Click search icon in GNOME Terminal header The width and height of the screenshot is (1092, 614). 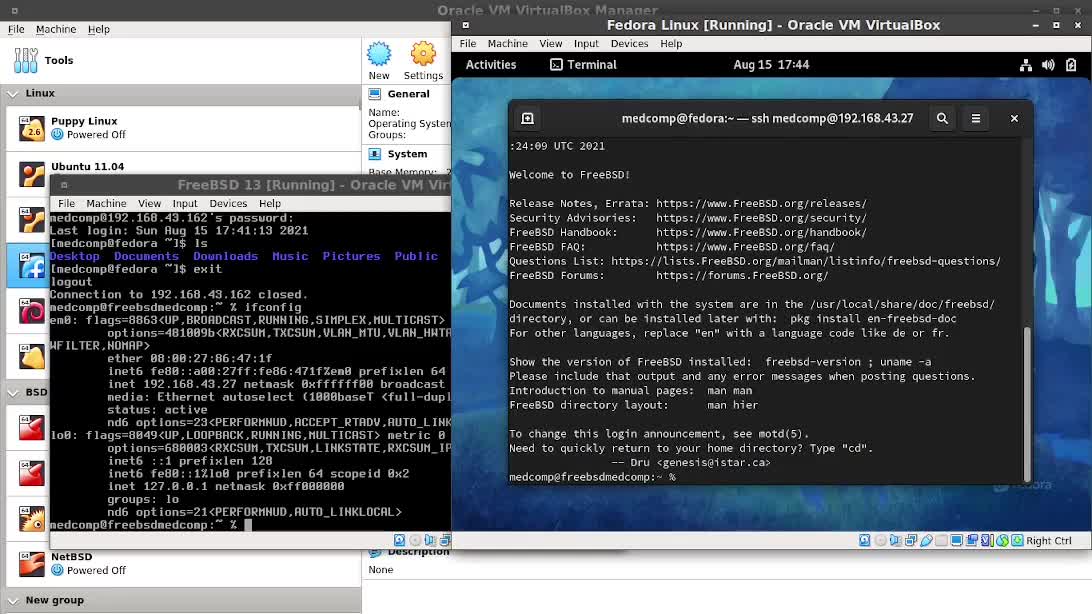point(942,118)
